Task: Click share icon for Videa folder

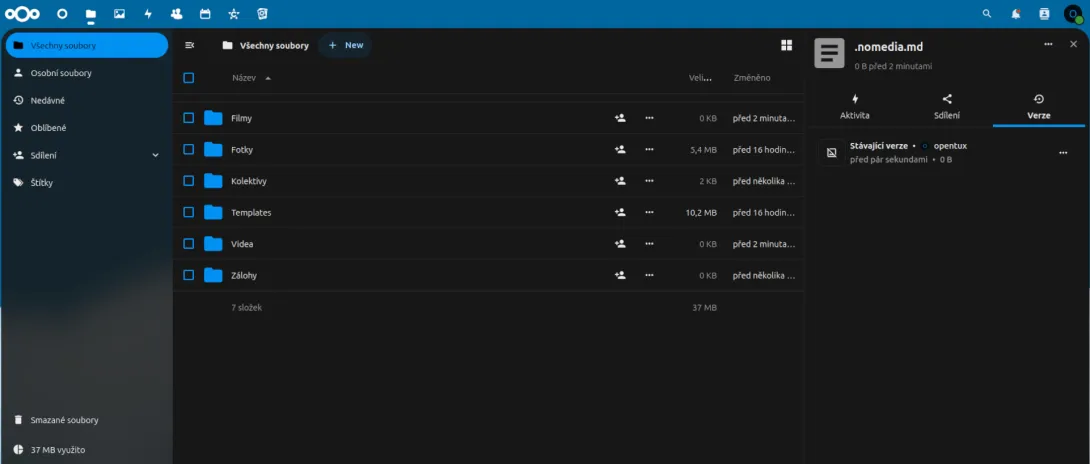Action: tap(620, 244)
